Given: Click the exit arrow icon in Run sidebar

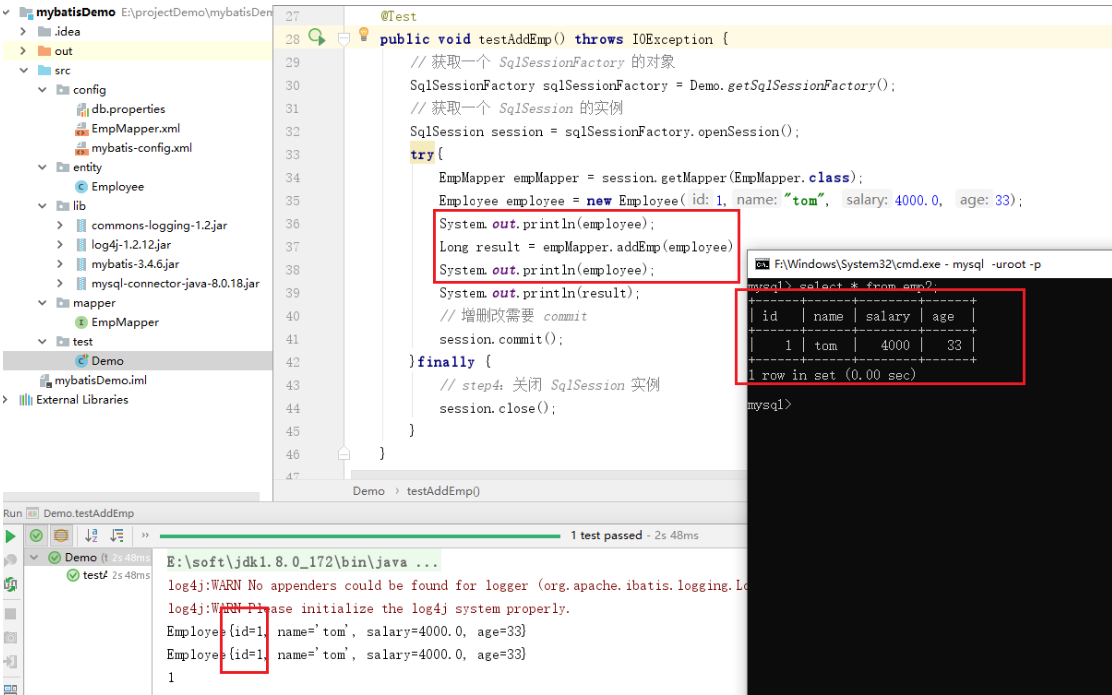Looking at the screenshot, I should pyautogui.click(x=10, y=662).
